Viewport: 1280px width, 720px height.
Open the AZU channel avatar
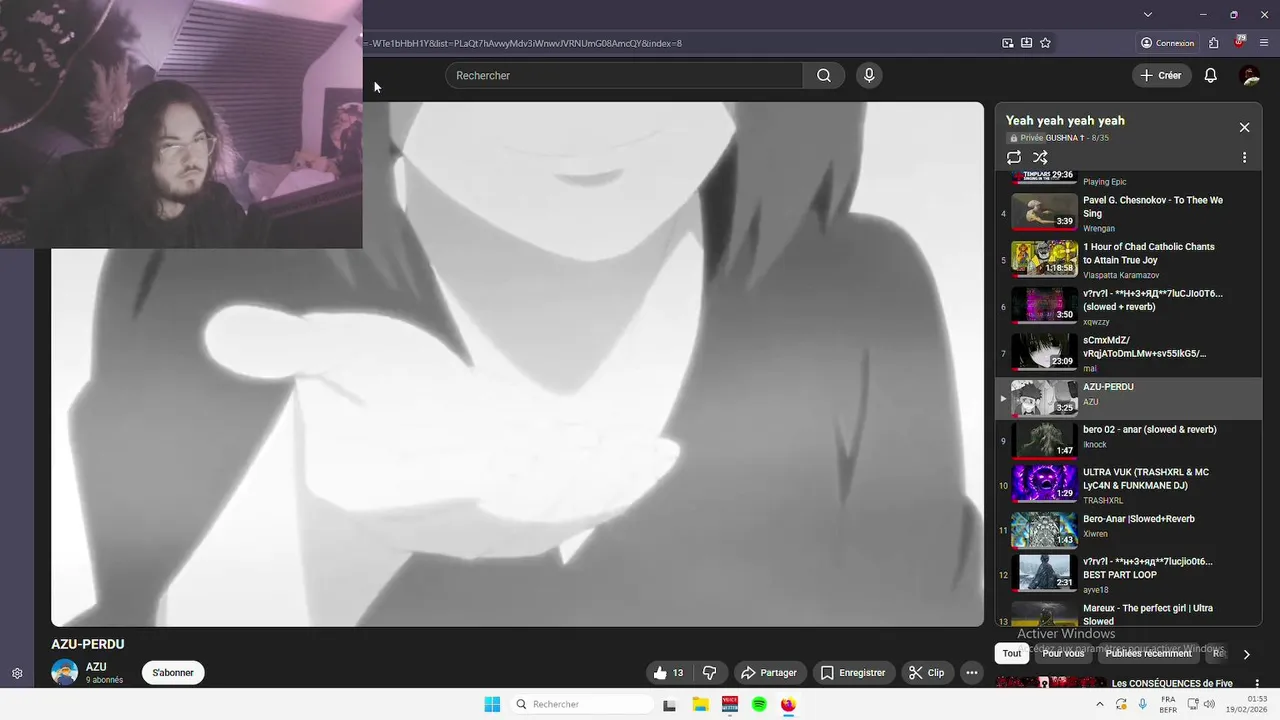click(x=64, y=673)
